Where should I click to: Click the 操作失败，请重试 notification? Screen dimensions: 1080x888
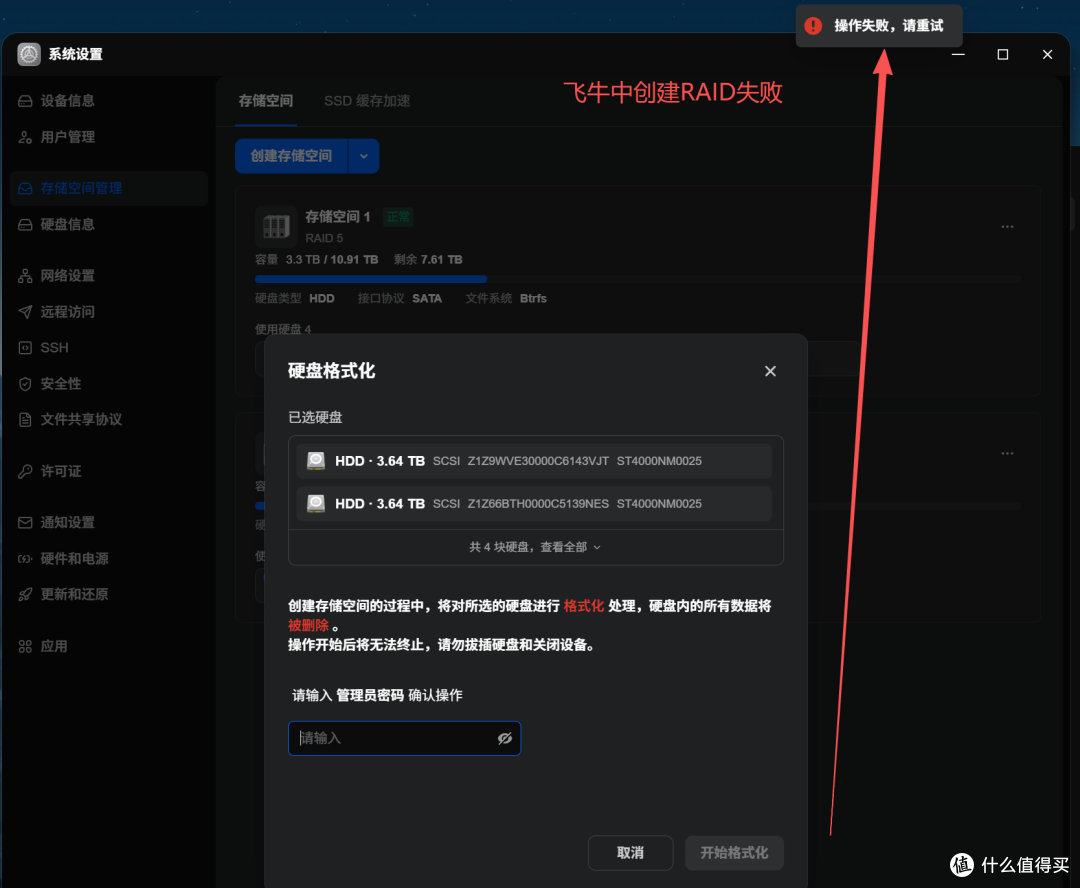click(x=879, y=26)
